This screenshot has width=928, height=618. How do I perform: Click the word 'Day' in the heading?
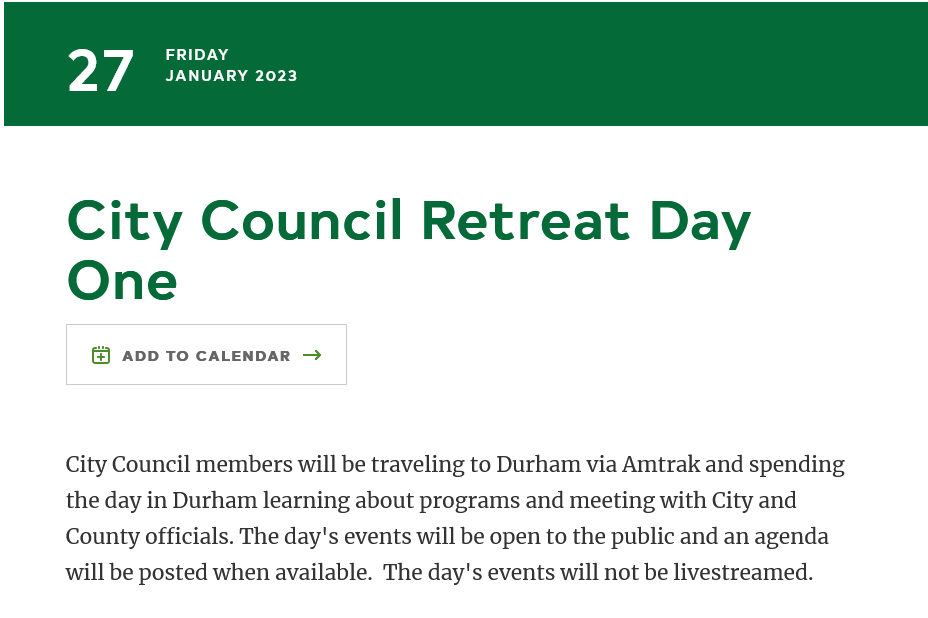pos(700,222)
